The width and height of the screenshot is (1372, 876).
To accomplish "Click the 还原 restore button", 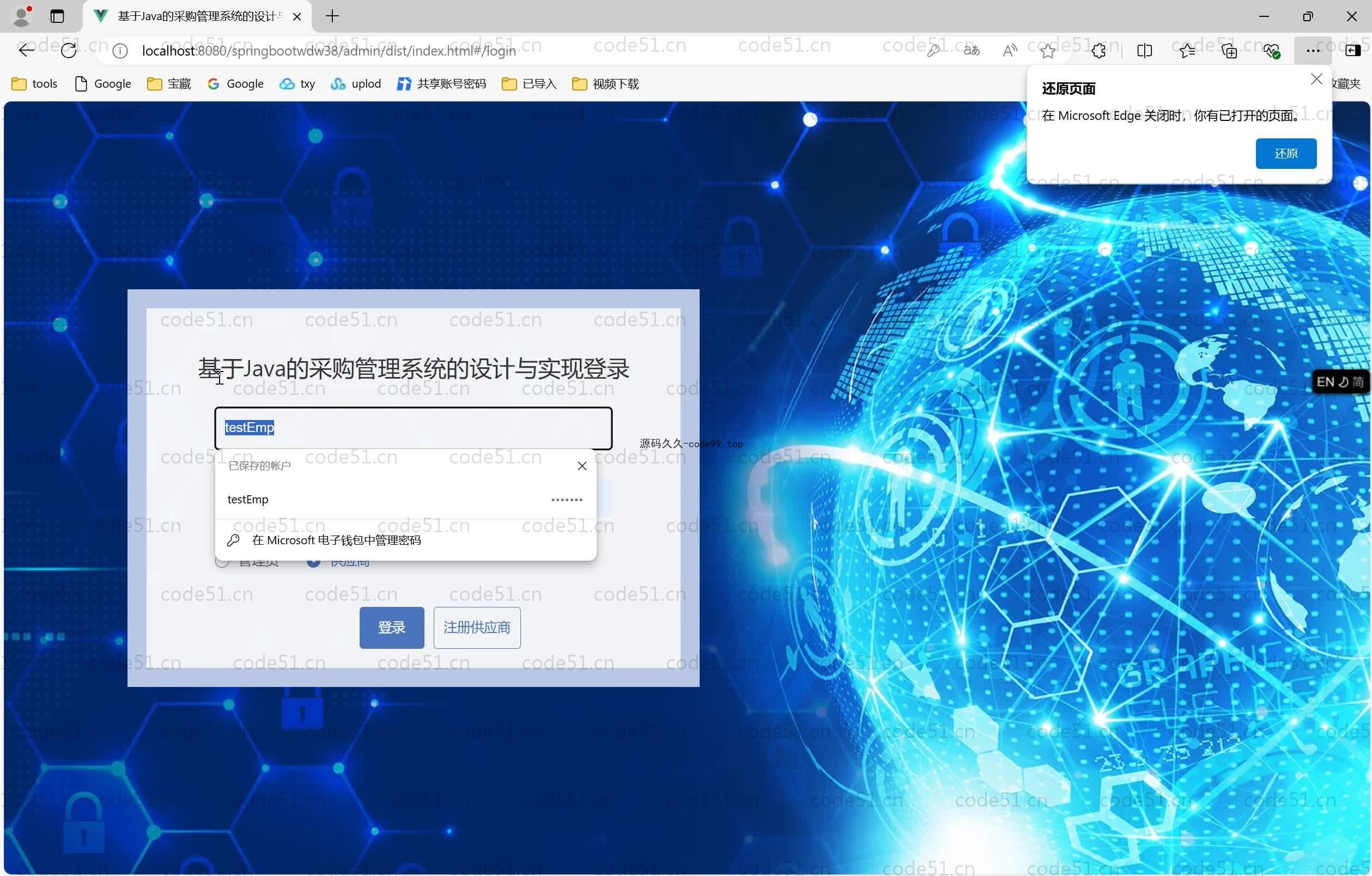I will coord(1286,153).
